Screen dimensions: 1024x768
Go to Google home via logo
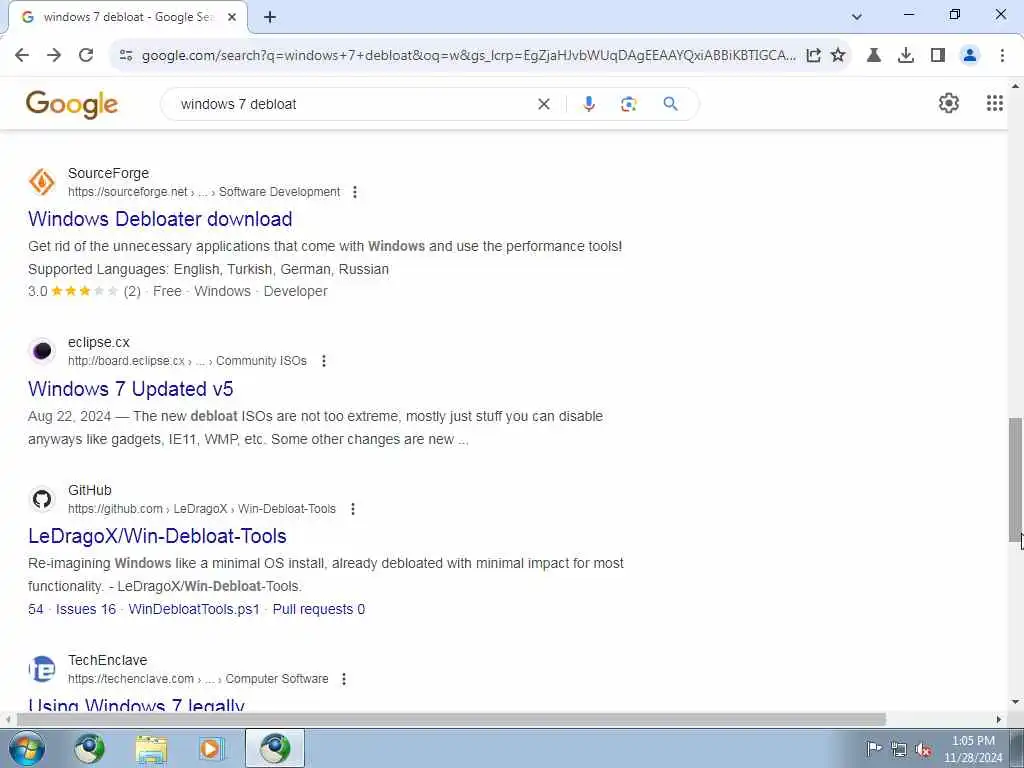click(x=72, y=104)
